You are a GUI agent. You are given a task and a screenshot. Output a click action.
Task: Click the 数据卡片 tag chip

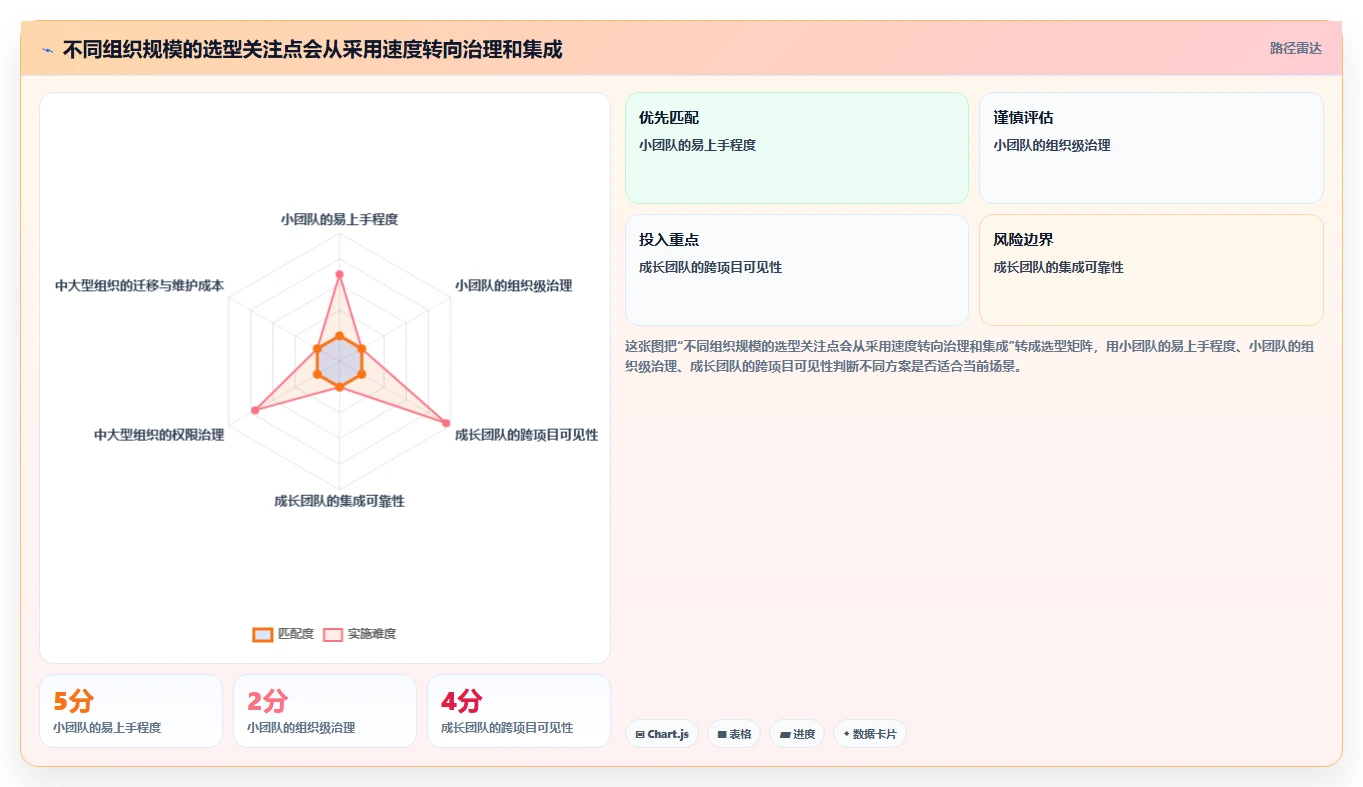870,734
